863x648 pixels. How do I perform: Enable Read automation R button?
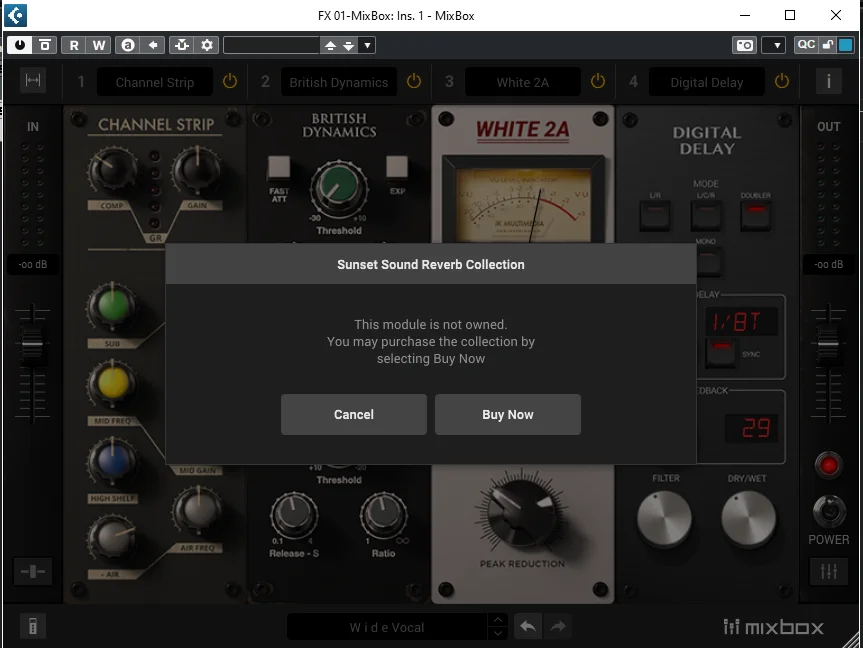pos(74,45)
